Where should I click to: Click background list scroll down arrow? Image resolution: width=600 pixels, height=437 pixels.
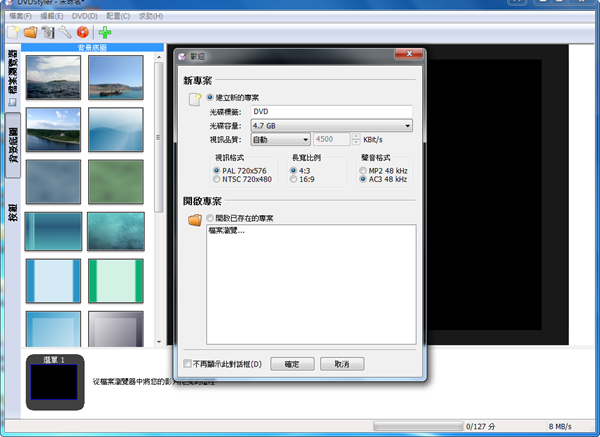click(159, 342)
